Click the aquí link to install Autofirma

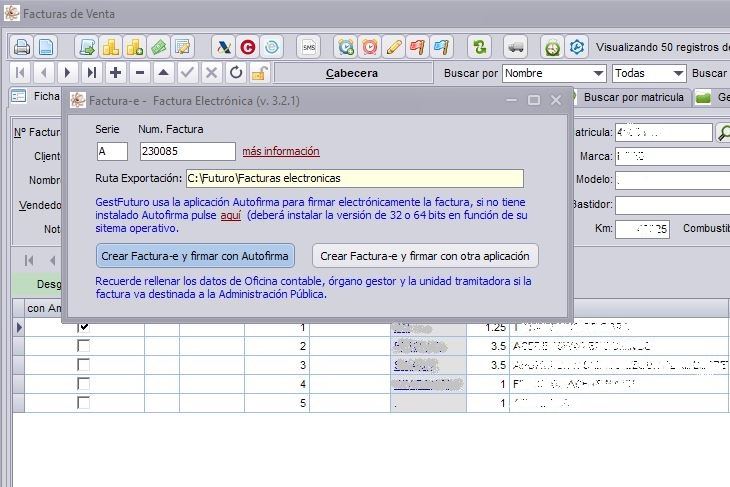[230, 215]
